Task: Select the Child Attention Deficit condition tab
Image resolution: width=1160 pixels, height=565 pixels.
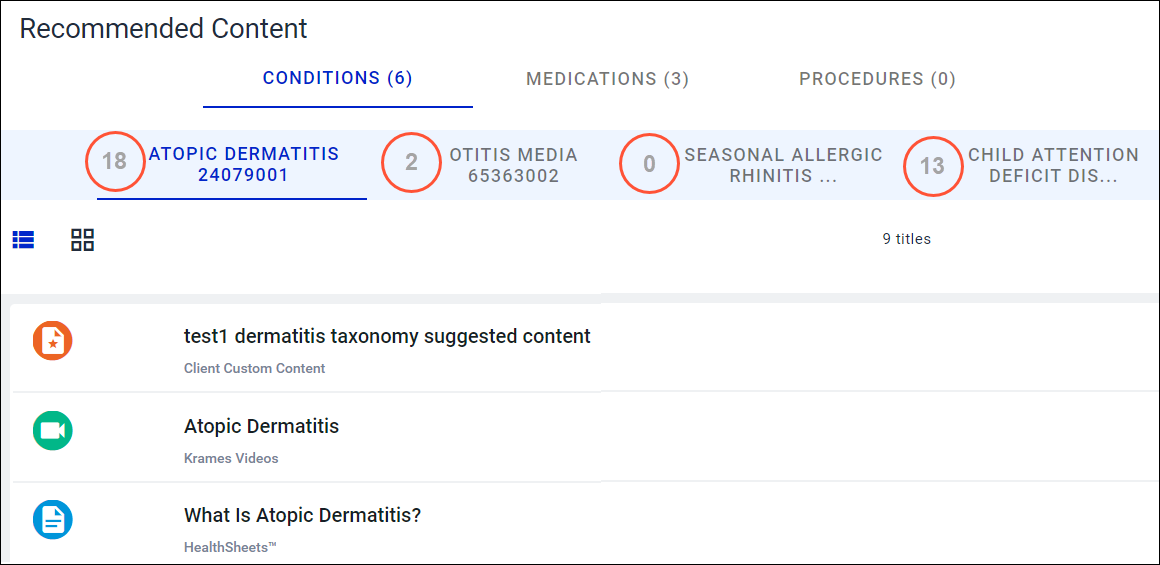Action: click(x=1053, y=165)
